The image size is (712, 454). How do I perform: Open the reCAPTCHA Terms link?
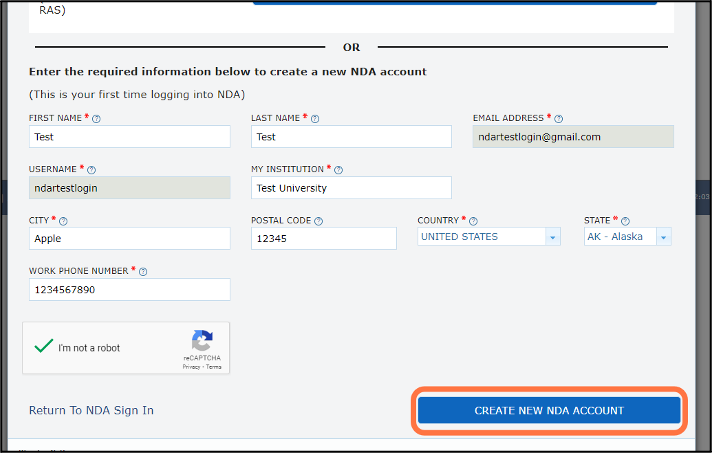213,367
